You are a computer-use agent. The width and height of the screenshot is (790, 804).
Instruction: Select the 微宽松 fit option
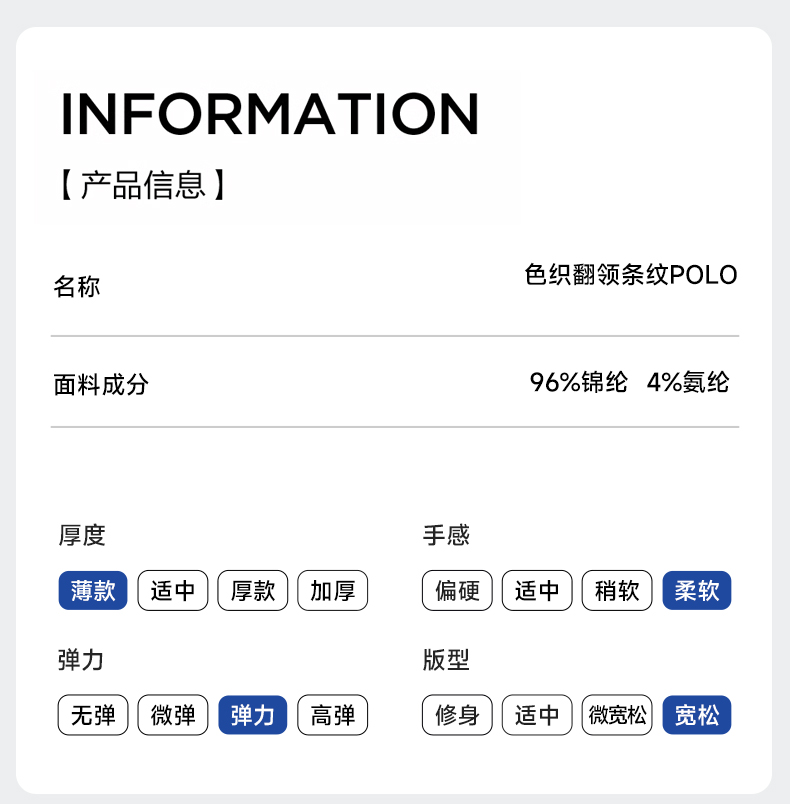617,715
